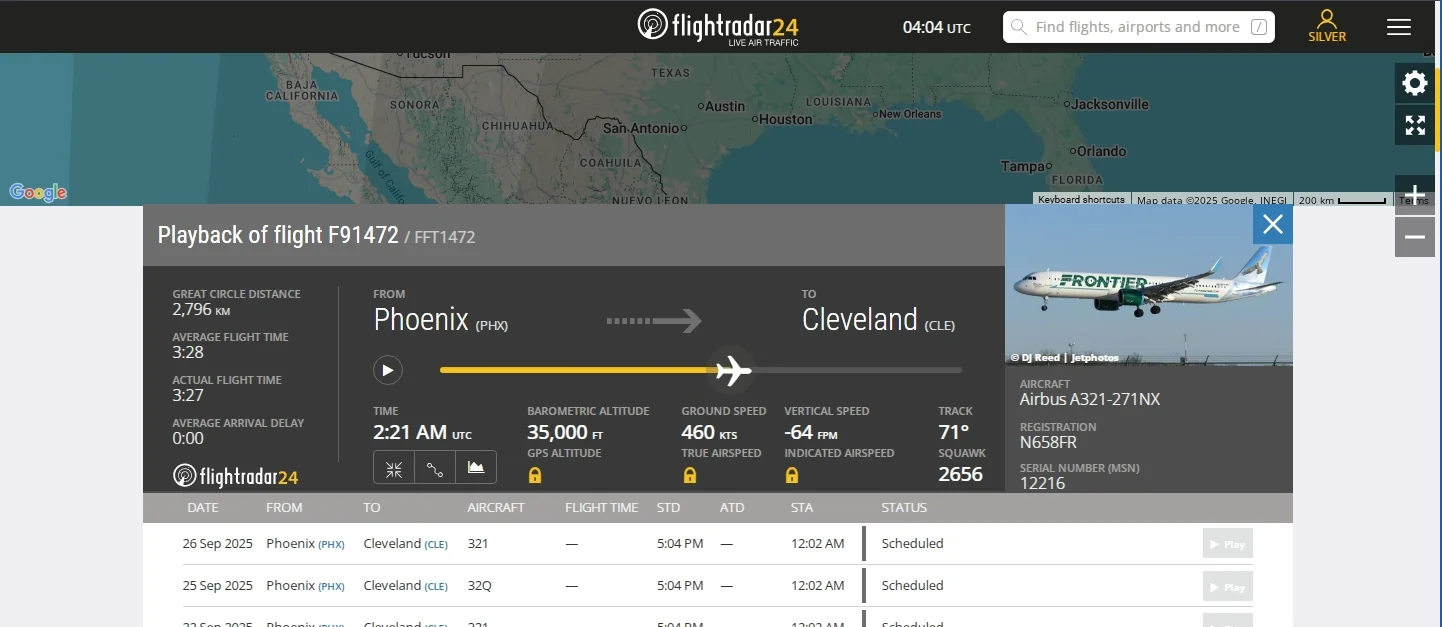Viewport: 1442px width, 627px height.
Task: Click the Flightradar24 logo in header
Action: tap(718, 26)
